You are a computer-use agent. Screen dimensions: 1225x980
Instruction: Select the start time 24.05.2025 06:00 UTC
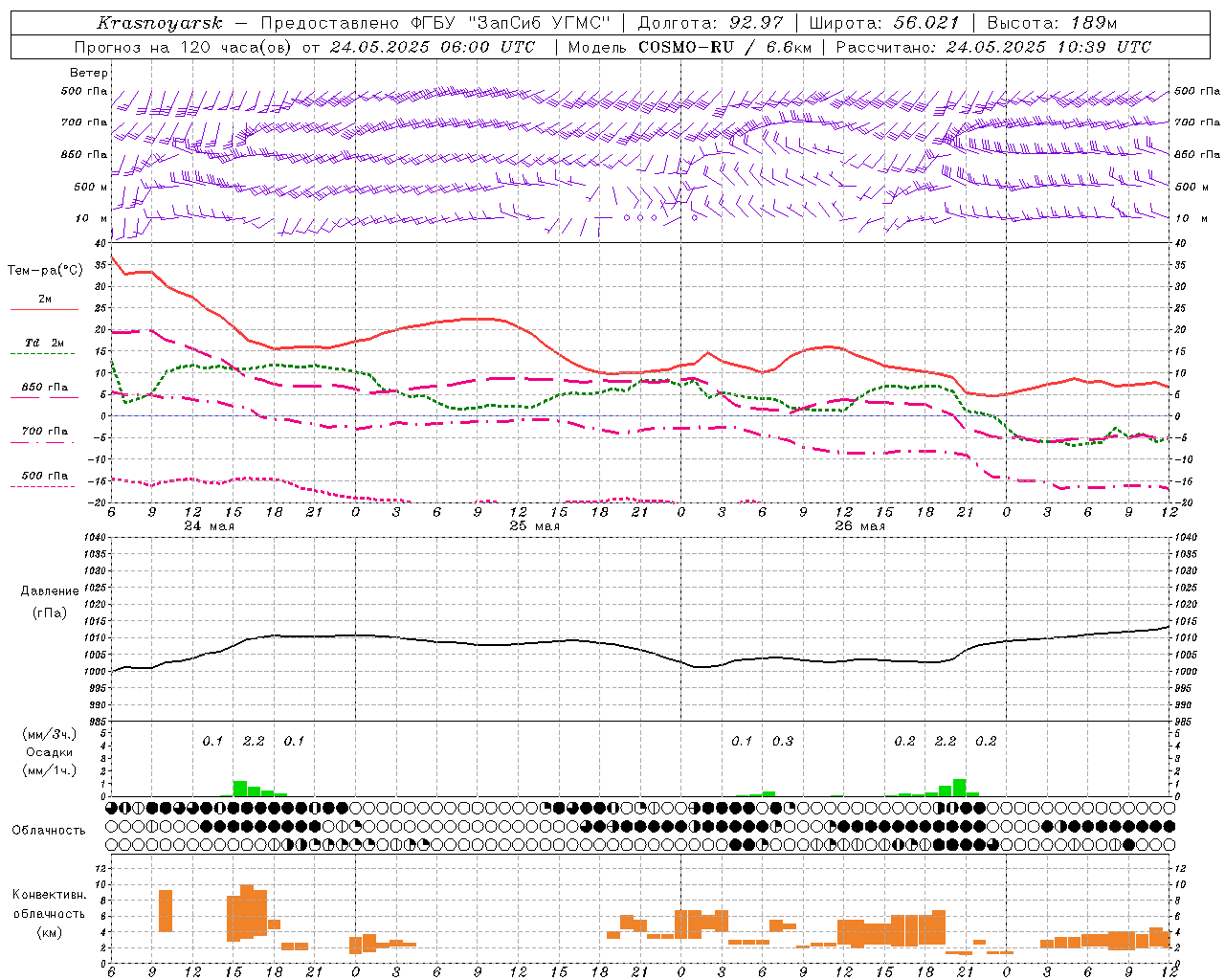click(432, 47)
